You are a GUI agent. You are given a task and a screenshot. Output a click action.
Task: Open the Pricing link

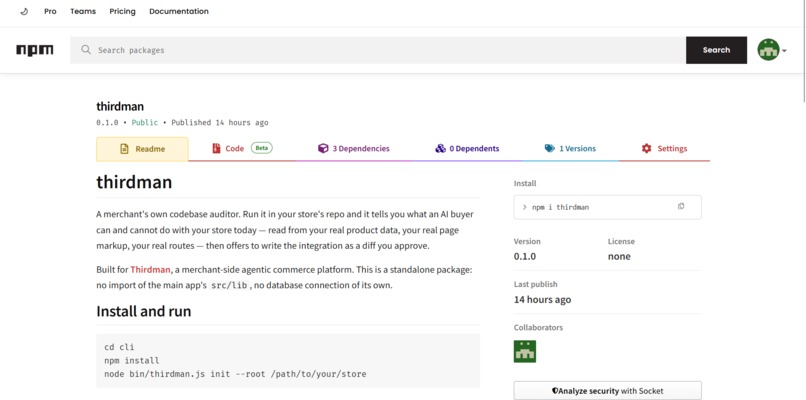click(122, 11)
